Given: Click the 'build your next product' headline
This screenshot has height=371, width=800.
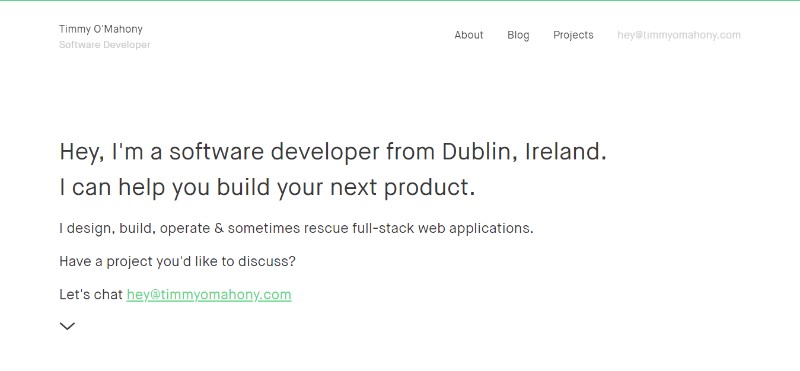Looking at the screenshot, I should (x=267, y=187).
